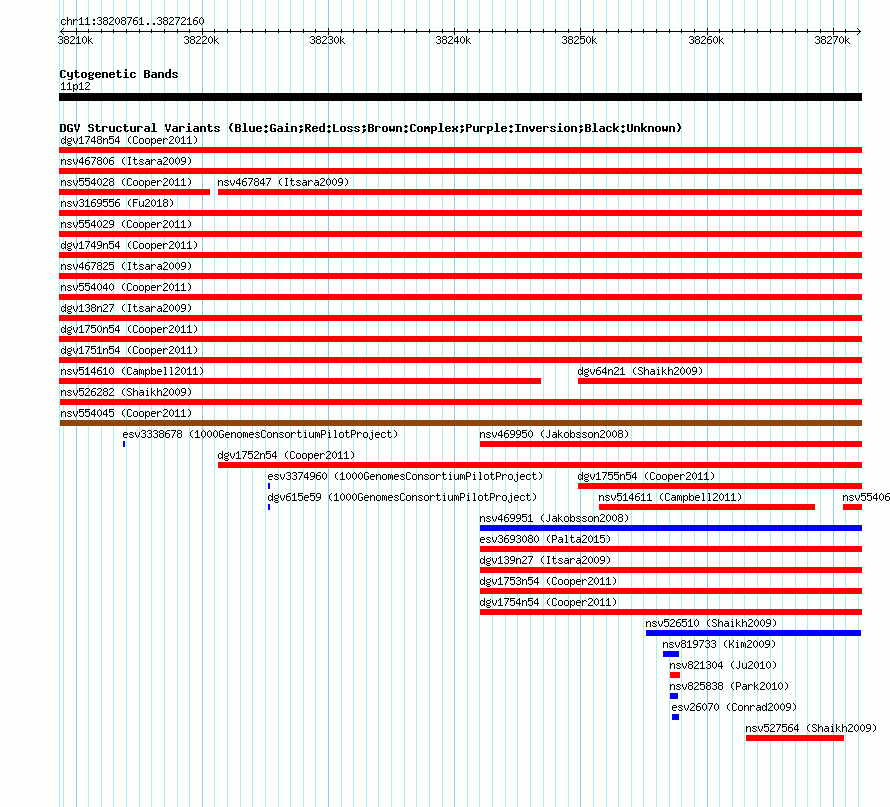Open the nsv467847 (Itsara2009) variant label
Image resolution: width=890 pixels, height=807 pixels.
point(283,182)
